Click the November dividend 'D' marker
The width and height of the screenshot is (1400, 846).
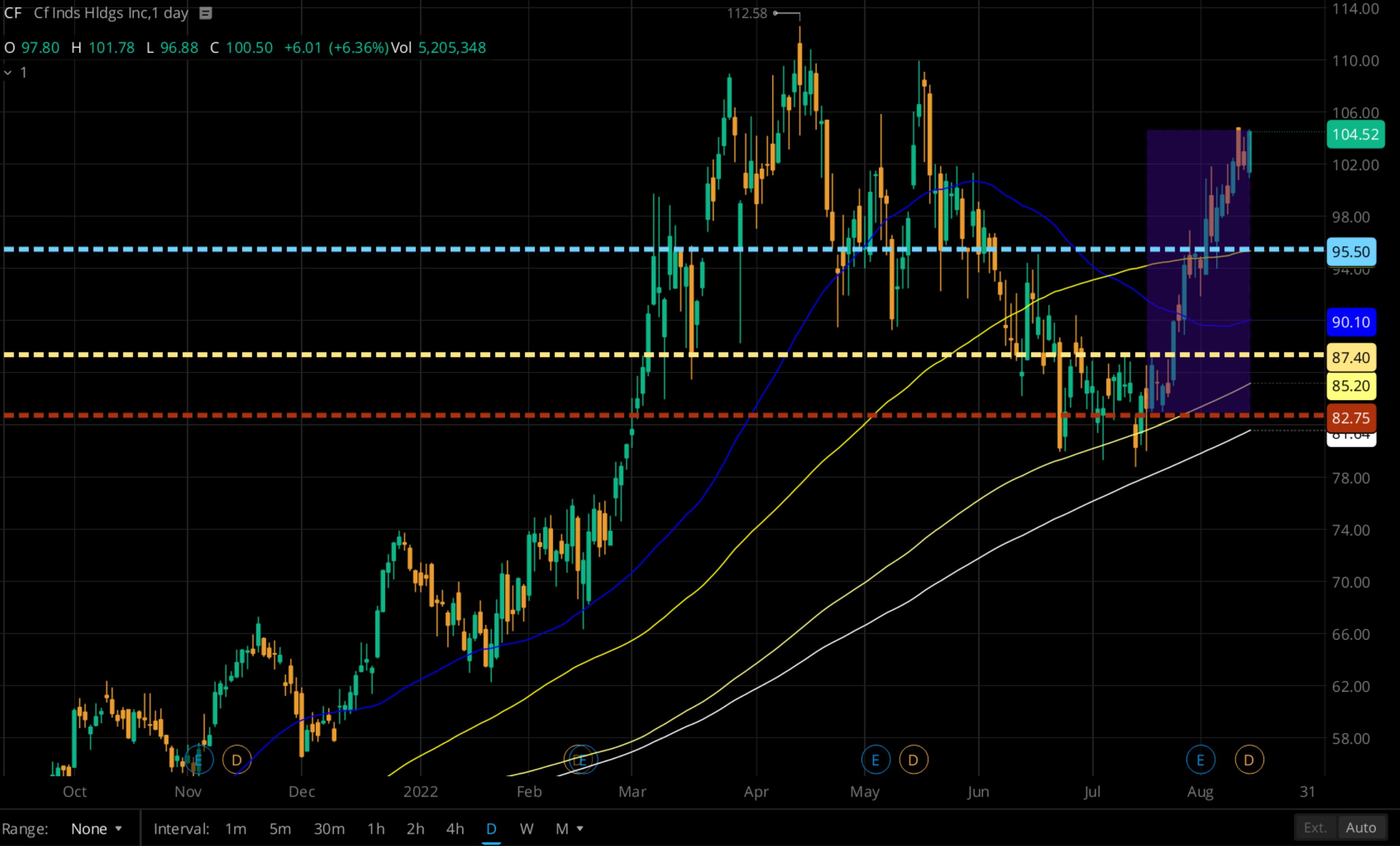237,760
